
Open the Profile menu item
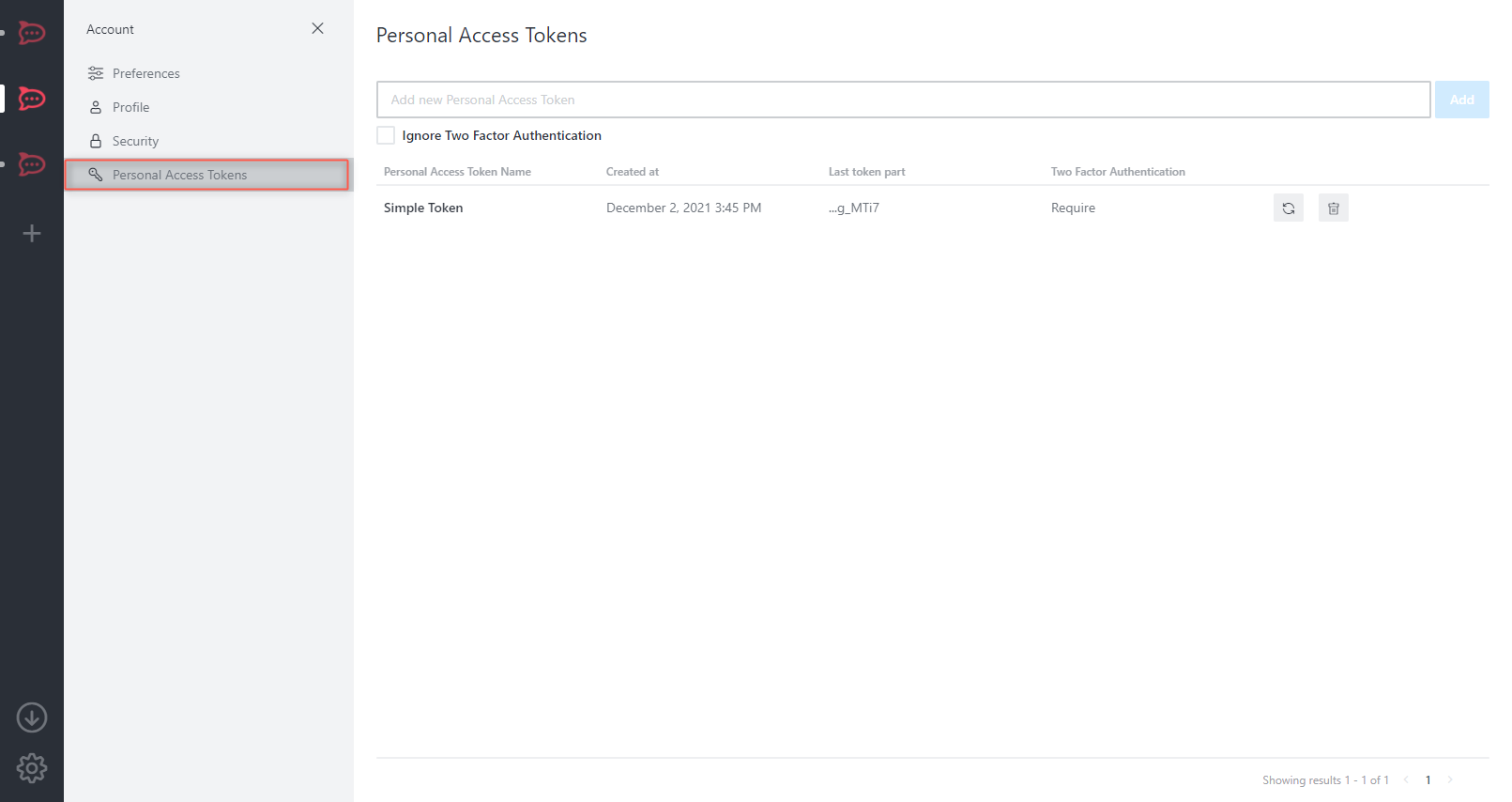(208, 107)
